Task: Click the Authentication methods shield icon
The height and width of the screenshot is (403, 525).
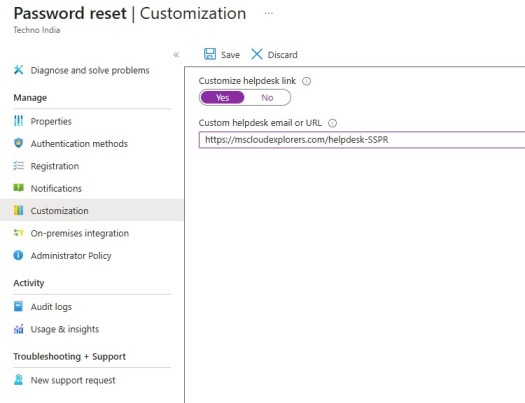Action: 18,143
